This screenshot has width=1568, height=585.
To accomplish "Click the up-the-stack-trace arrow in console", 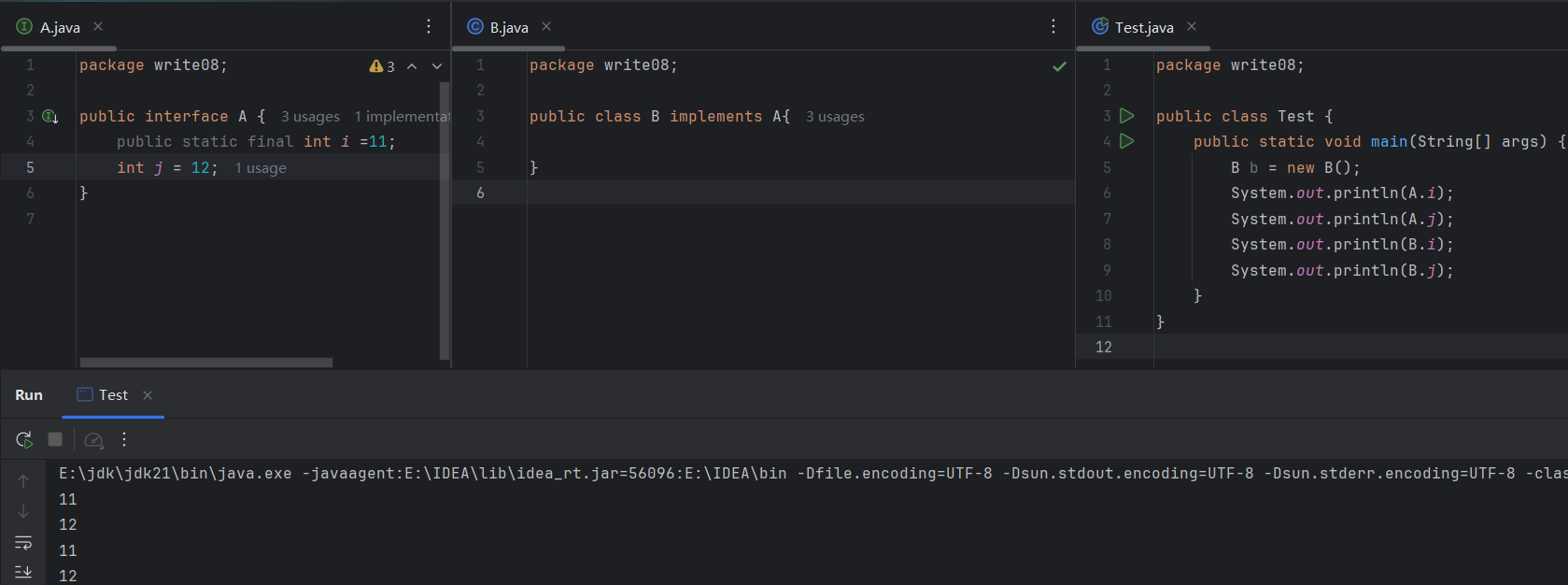I will point(23,480).
